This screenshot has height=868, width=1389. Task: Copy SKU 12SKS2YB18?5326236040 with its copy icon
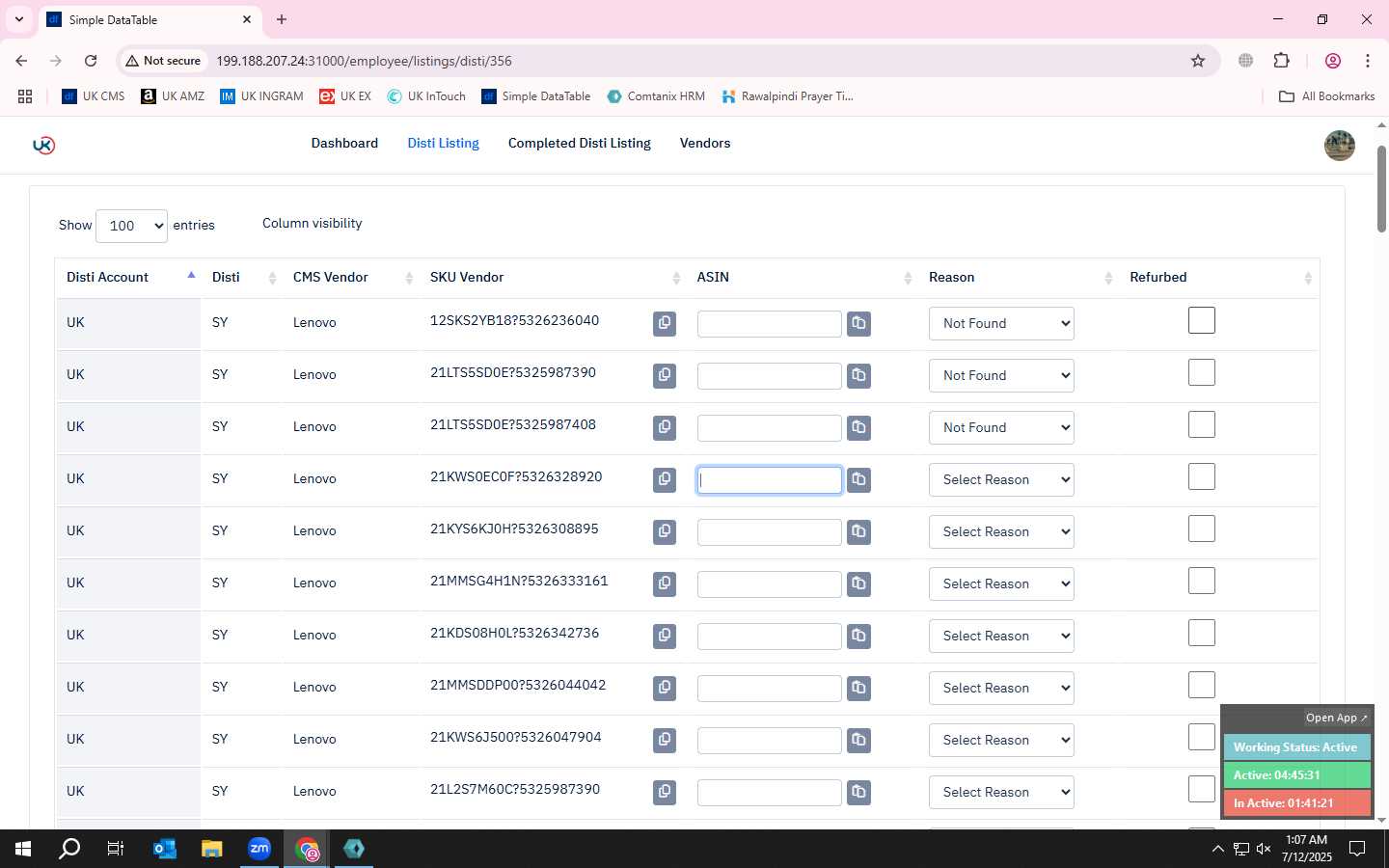point(665,324)
